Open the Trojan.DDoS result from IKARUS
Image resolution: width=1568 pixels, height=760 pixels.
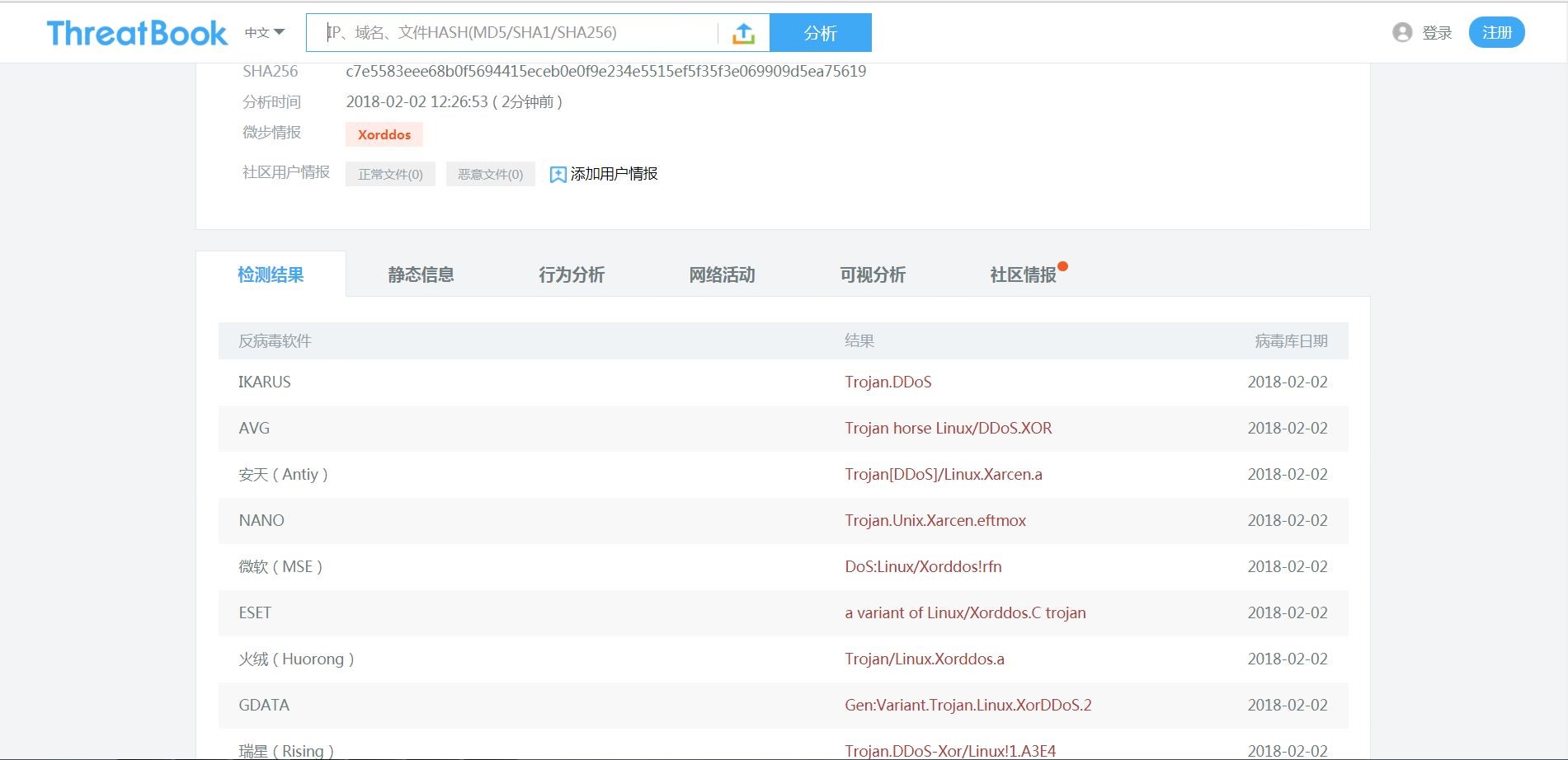point(888,382)
